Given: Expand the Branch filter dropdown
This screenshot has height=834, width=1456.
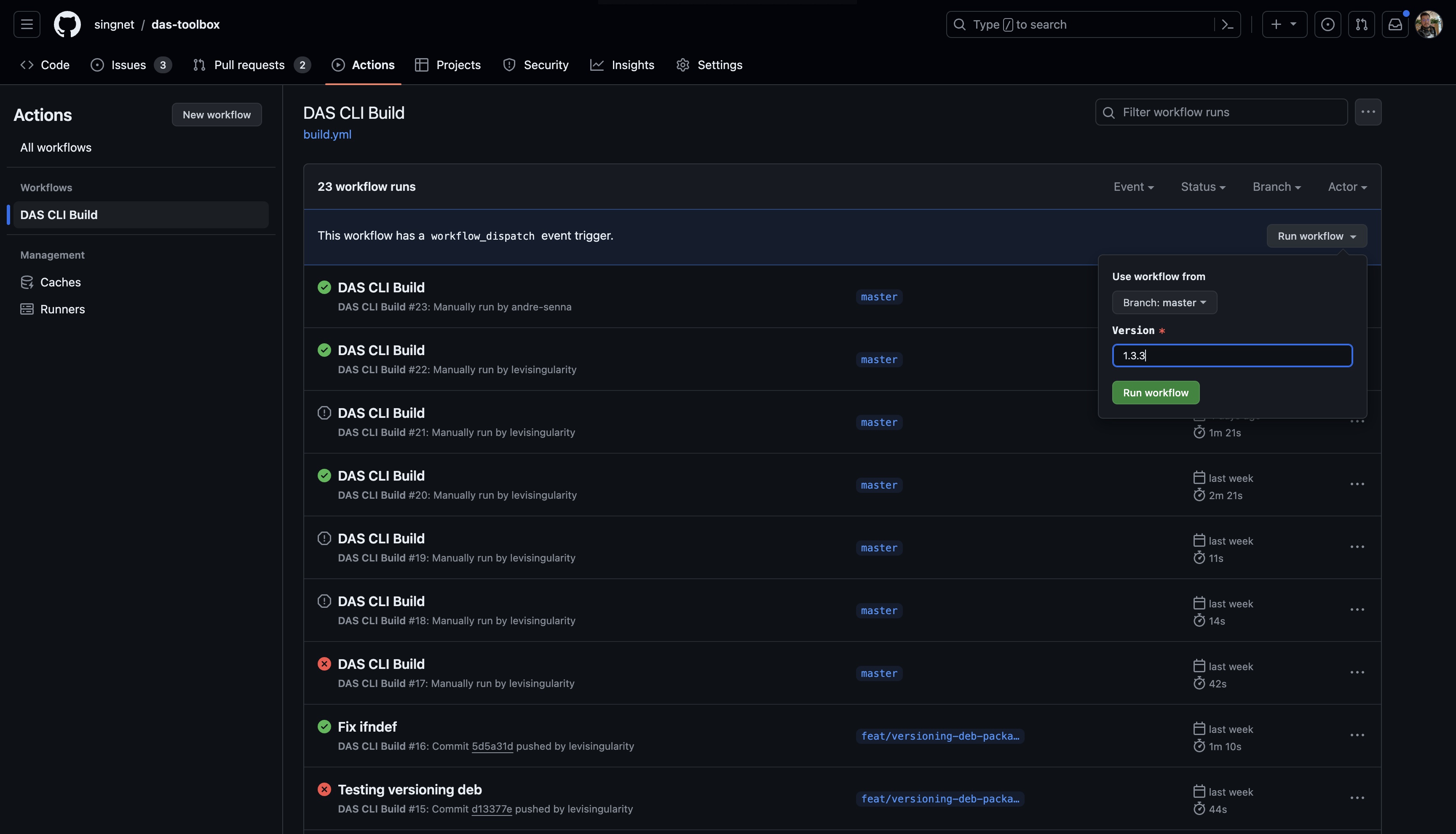Looking at the screenshot, I should point(1277,187).
